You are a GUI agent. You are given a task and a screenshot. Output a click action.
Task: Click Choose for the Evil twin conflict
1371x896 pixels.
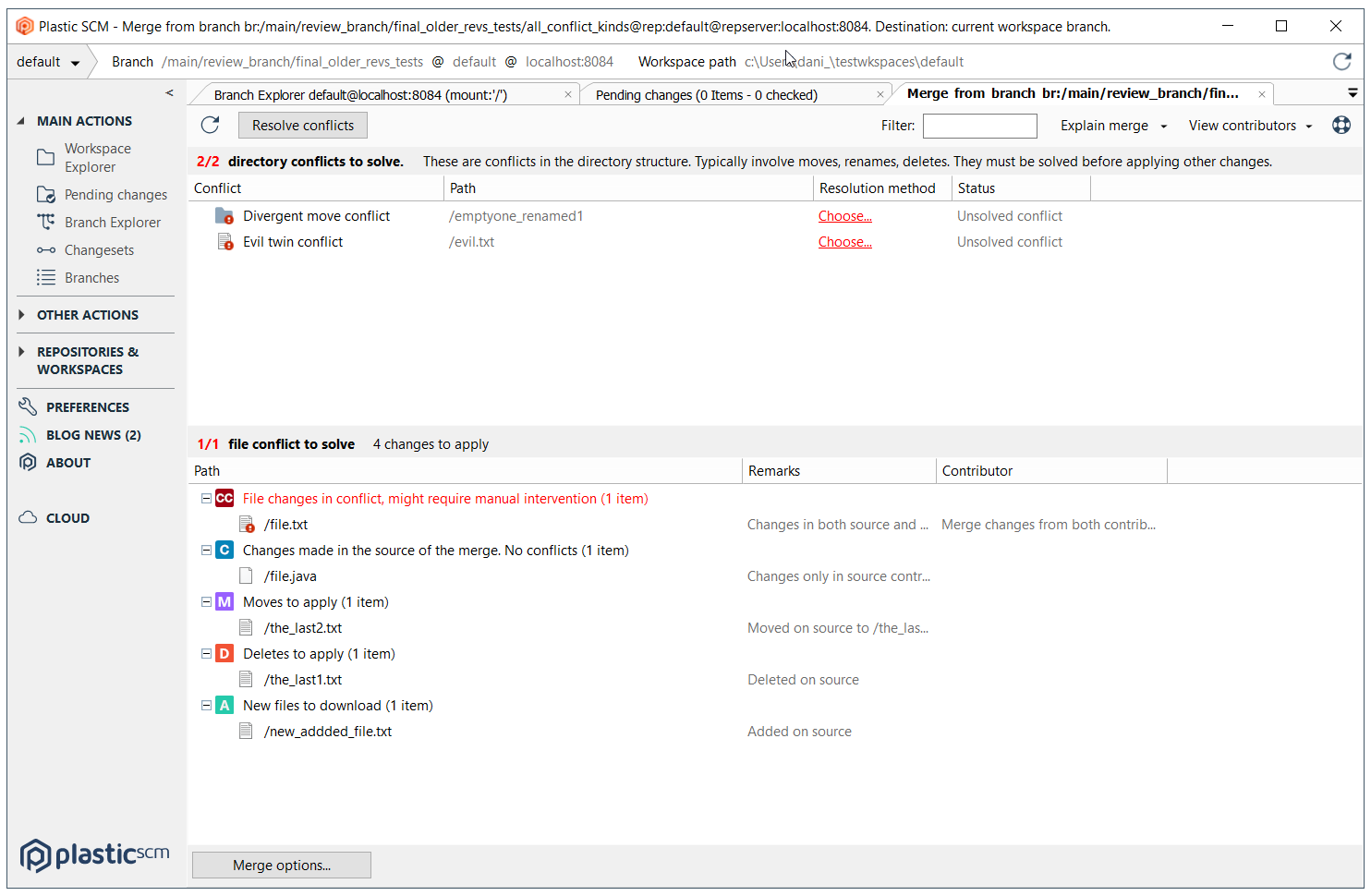(844, 241)
